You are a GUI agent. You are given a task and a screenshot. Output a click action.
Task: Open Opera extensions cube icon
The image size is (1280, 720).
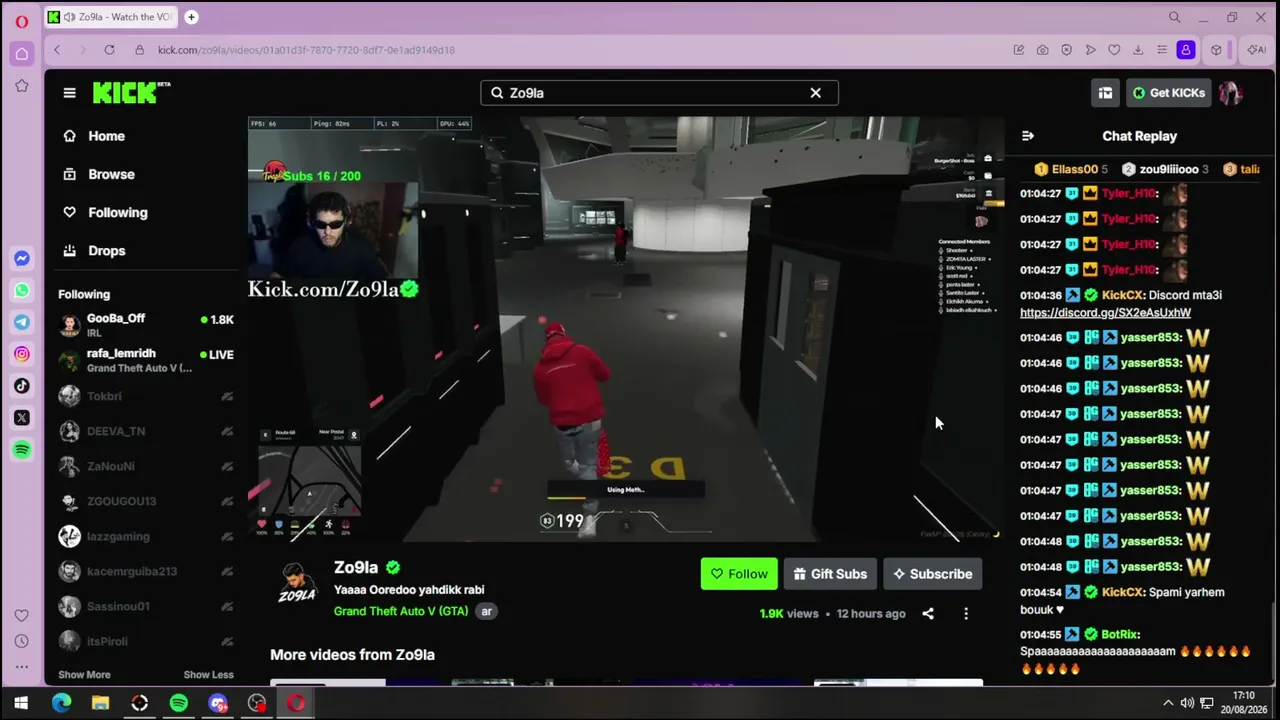(1216, 50)
